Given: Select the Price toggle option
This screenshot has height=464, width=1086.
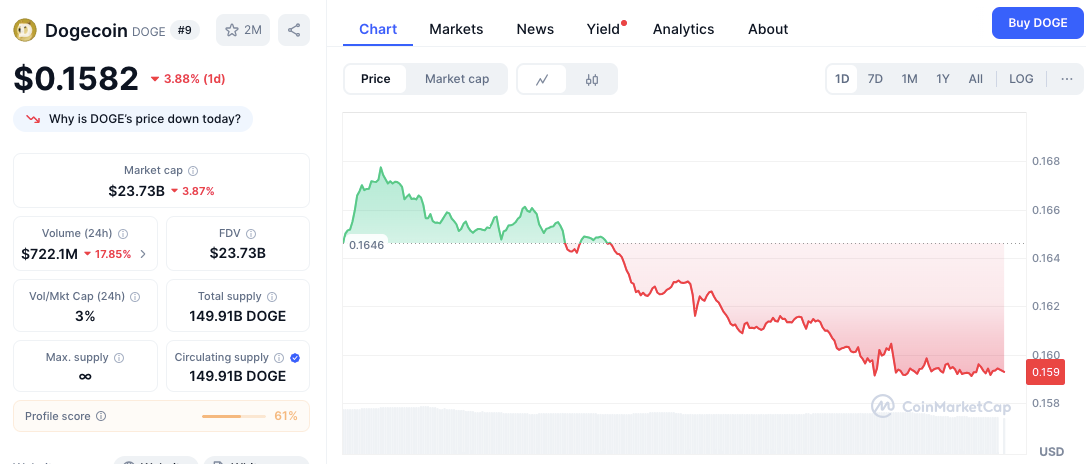Looking at the screenshot, I should pyautogui.click(x=375, y=79).
